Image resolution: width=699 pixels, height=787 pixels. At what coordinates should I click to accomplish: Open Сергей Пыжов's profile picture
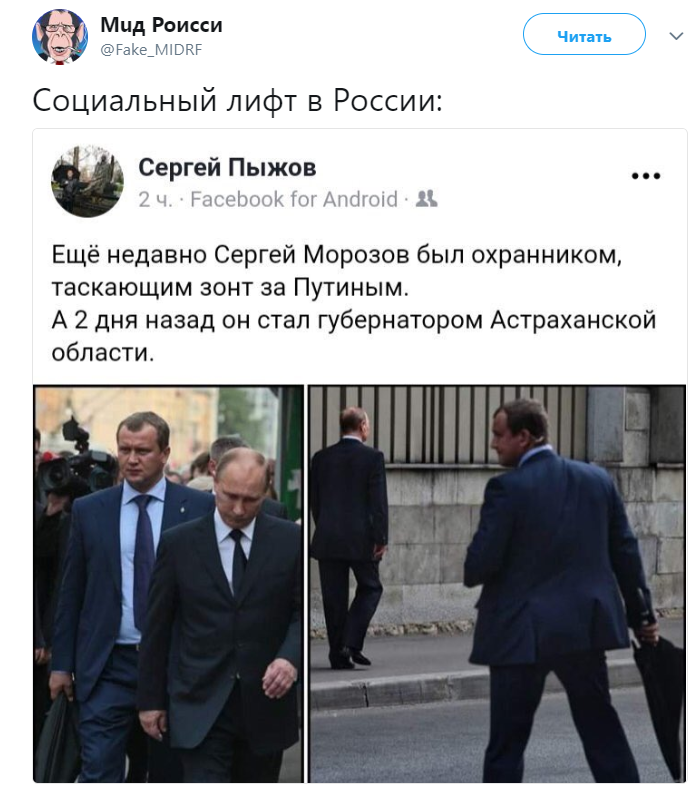87,181
